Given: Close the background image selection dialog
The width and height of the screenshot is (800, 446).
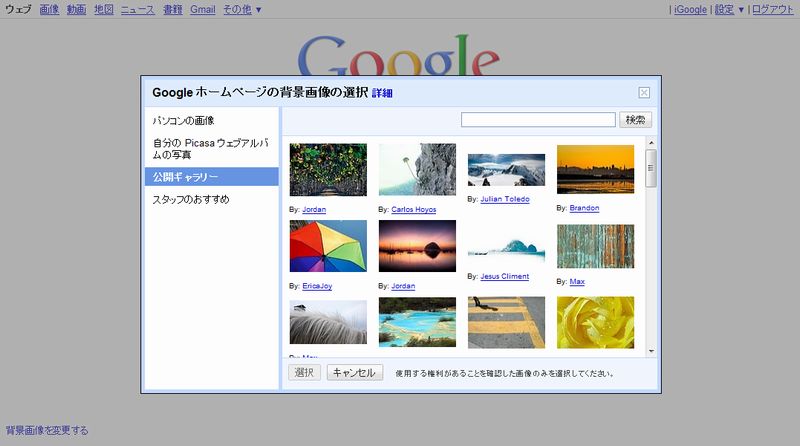Looking at the screenshot, I should (644, 92).
